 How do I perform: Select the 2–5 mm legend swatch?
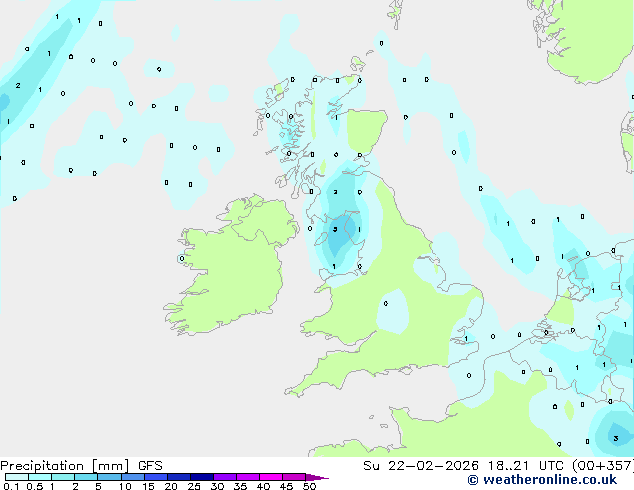click(86, 477)
